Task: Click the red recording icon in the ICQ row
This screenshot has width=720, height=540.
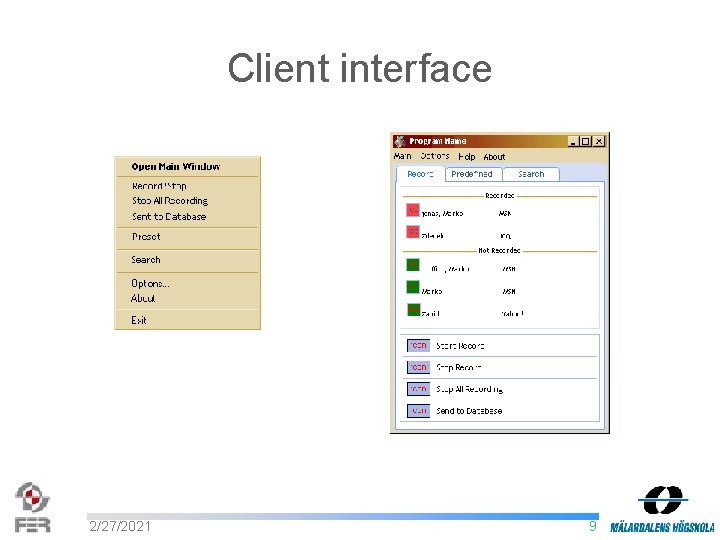Action: (413, 231)
